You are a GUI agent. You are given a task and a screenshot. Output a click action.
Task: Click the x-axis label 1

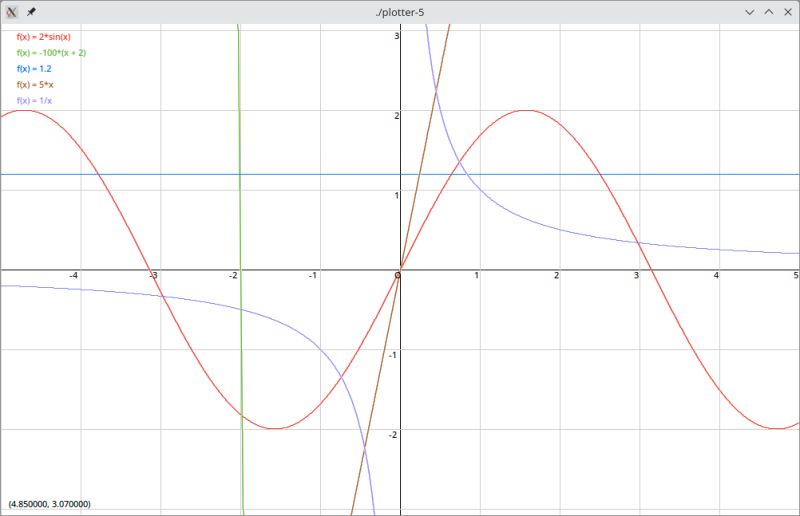point(477,276)
